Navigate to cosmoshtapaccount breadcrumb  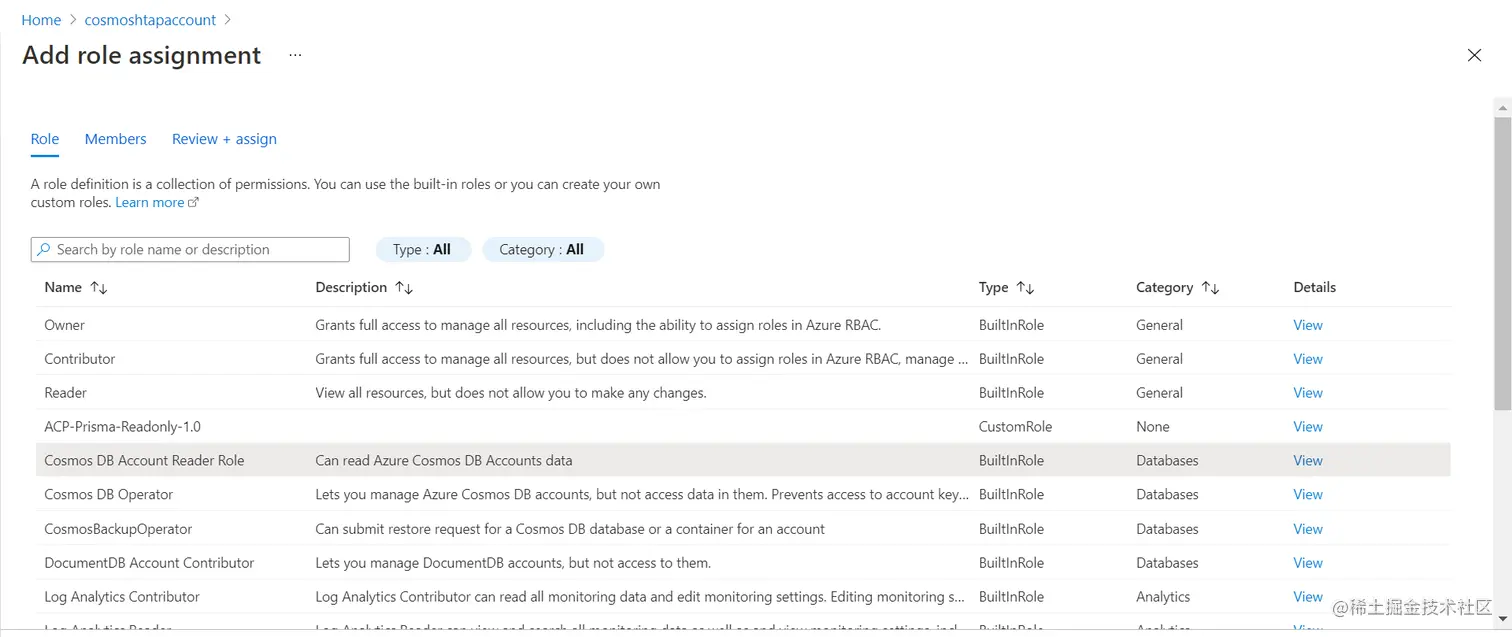point(150,20)
